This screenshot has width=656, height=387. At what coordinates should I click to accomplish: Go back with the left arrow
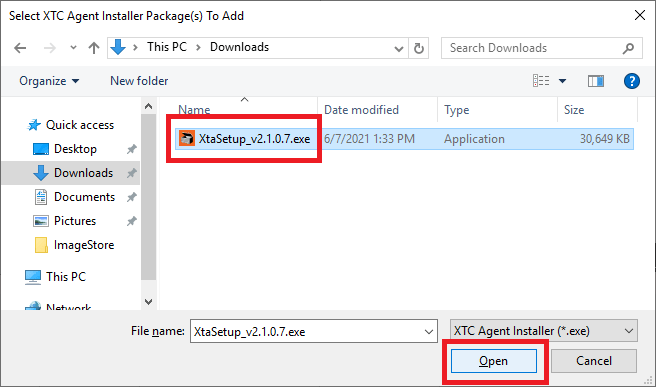[x=20, y=48]
